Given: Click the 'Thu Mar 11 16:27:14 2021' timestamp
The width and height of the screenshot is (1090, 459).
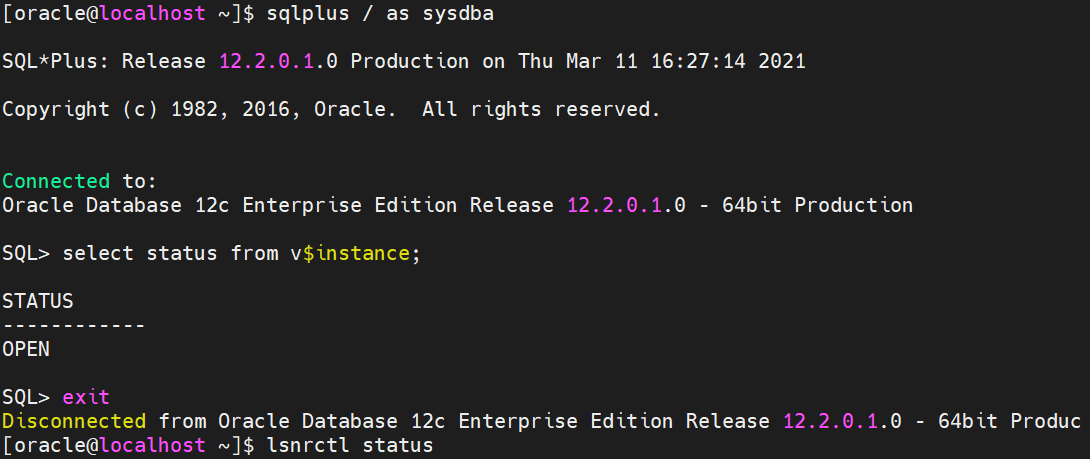Looking at the screenshot, I should point(662,61).
